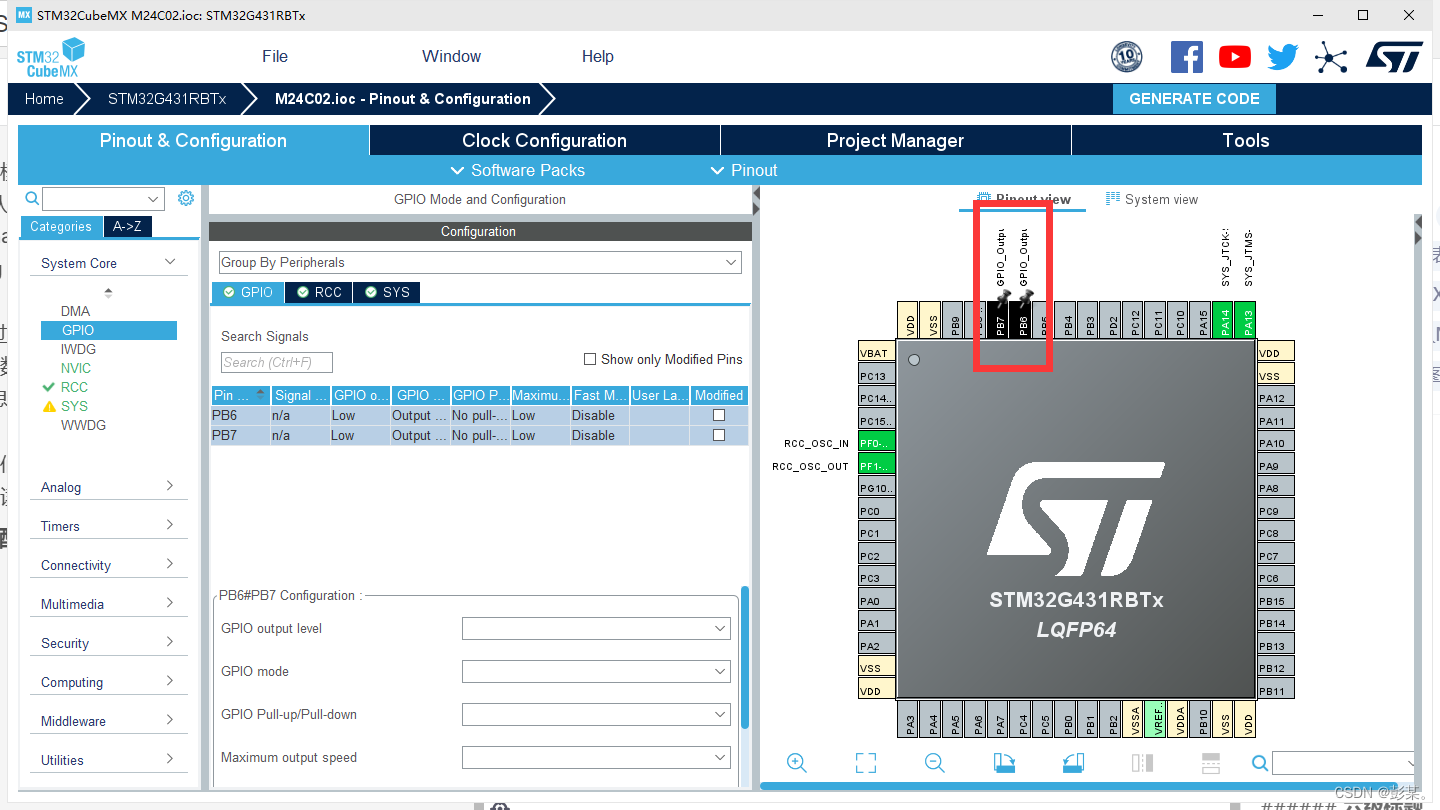Check the Modified box for PB7
Viewport: 1440px width, 810px height.
pyautogui.click(x=718, y=435)
